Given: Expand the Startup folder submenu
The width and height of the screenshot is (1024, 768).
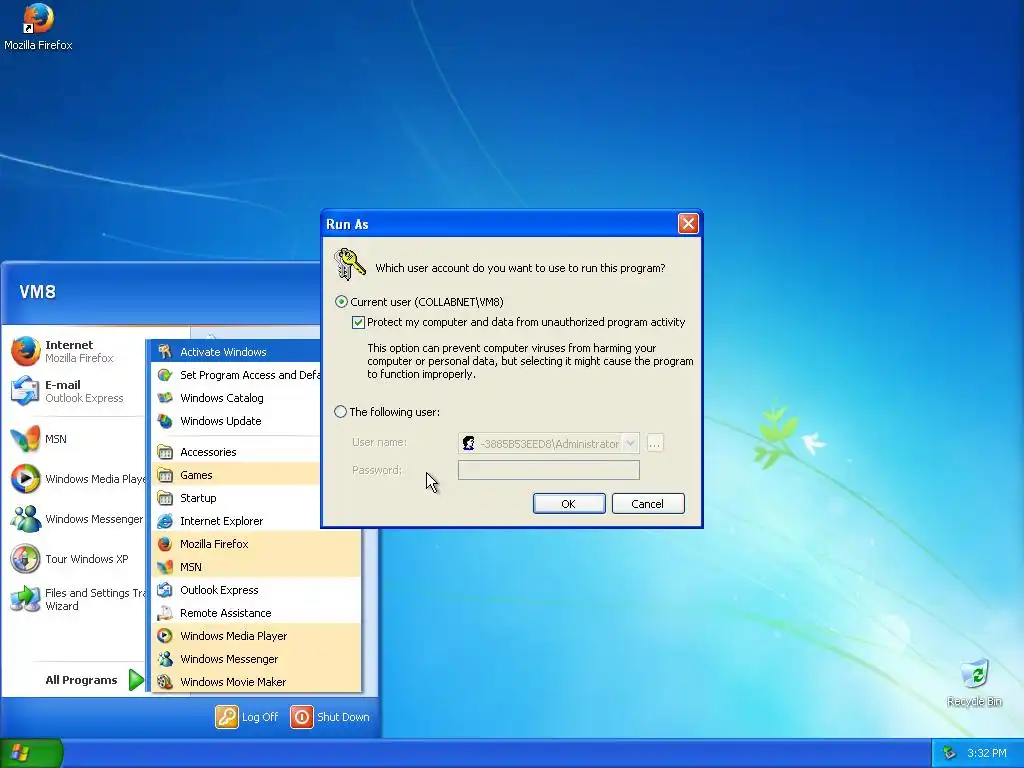Looking at the screenshot, I should pos(236,498).
